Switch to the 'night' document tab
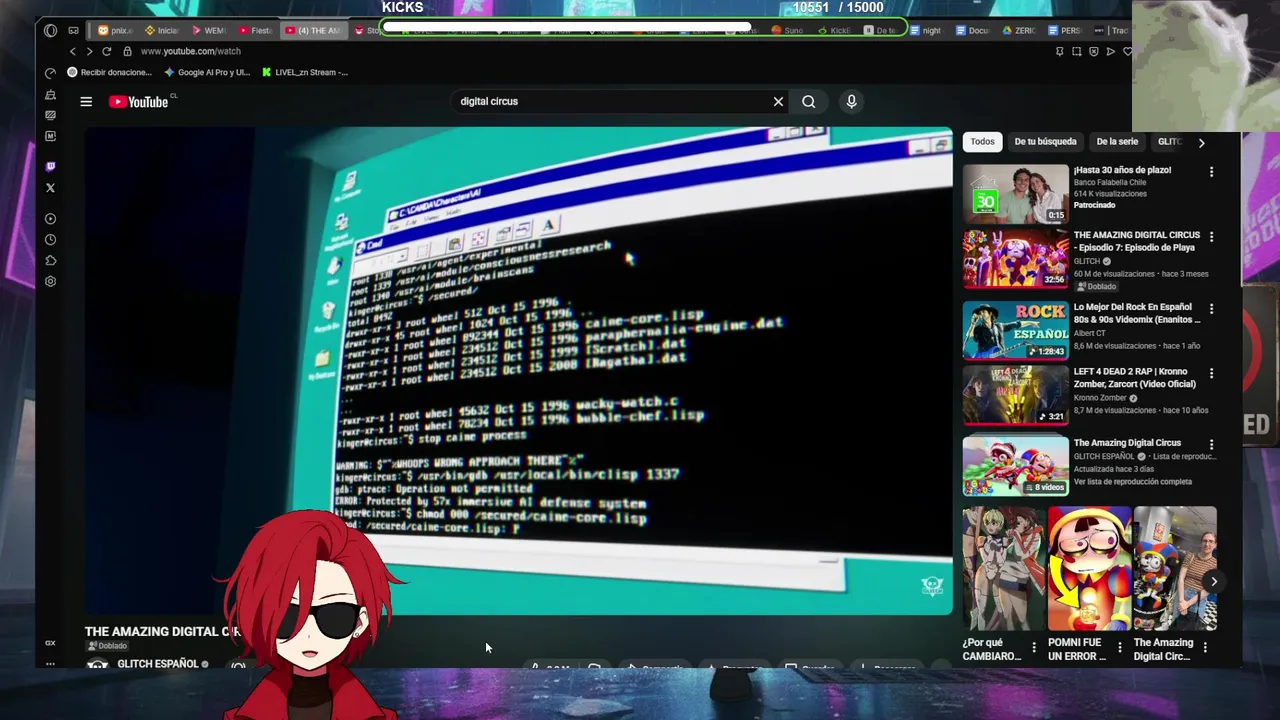The width and height of the screenshot is (1280, 720). [926, 30]
